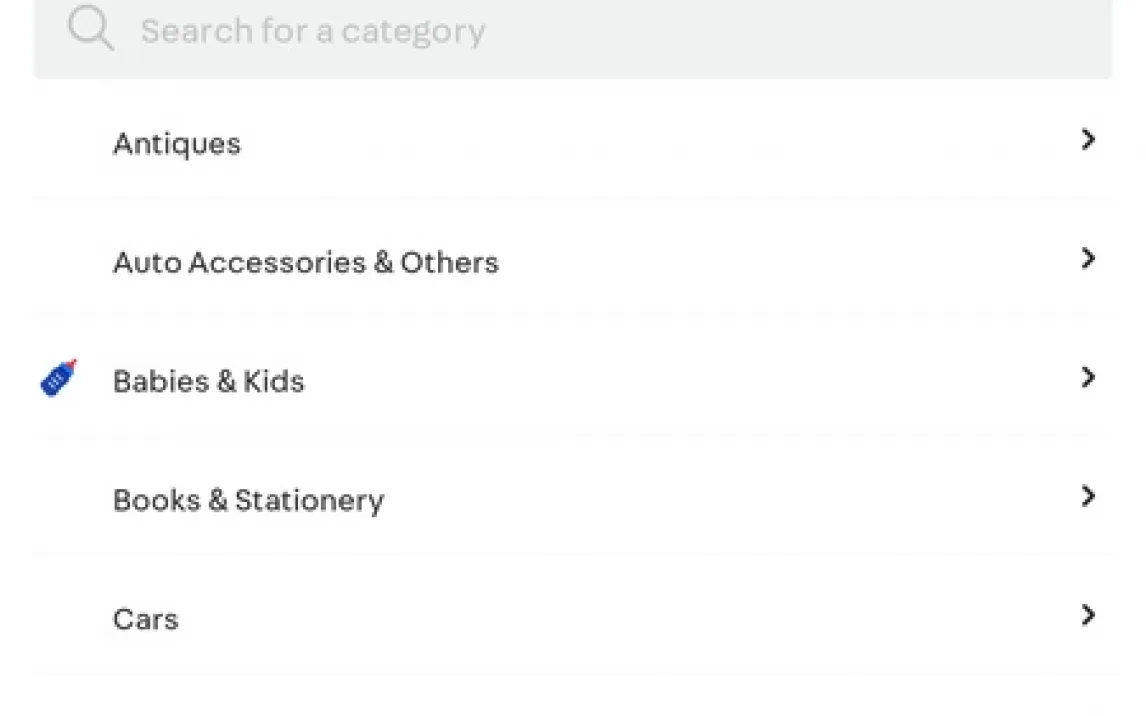Viewport: 1146px width, 716px height.
Task: Click the search placeholder text
Action: (x=312, y=31)
